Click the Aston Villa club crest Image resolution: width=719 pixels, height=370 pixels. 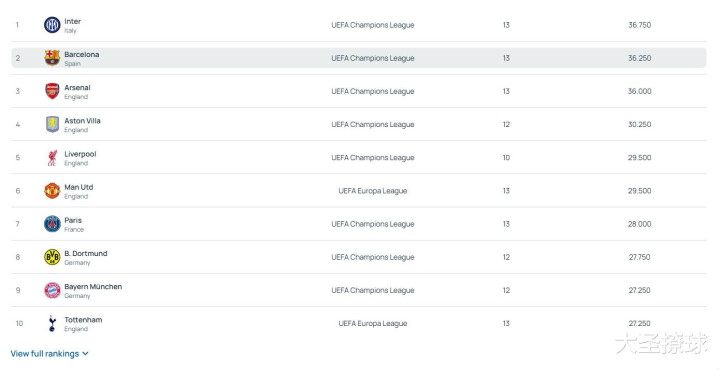coord(52,124)
